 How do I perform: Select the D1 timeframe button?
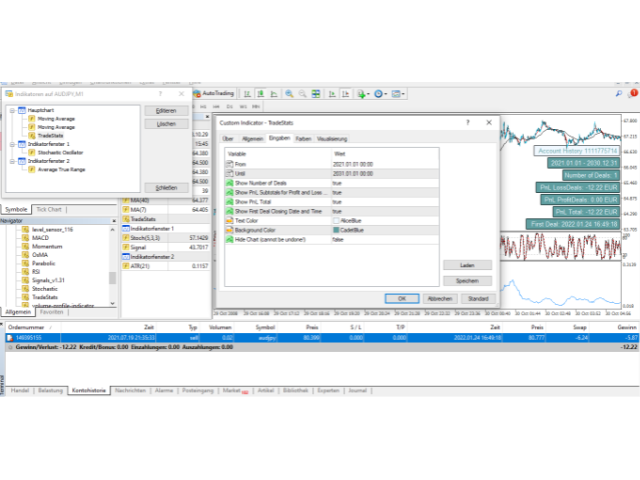click(x=229, y=107)
